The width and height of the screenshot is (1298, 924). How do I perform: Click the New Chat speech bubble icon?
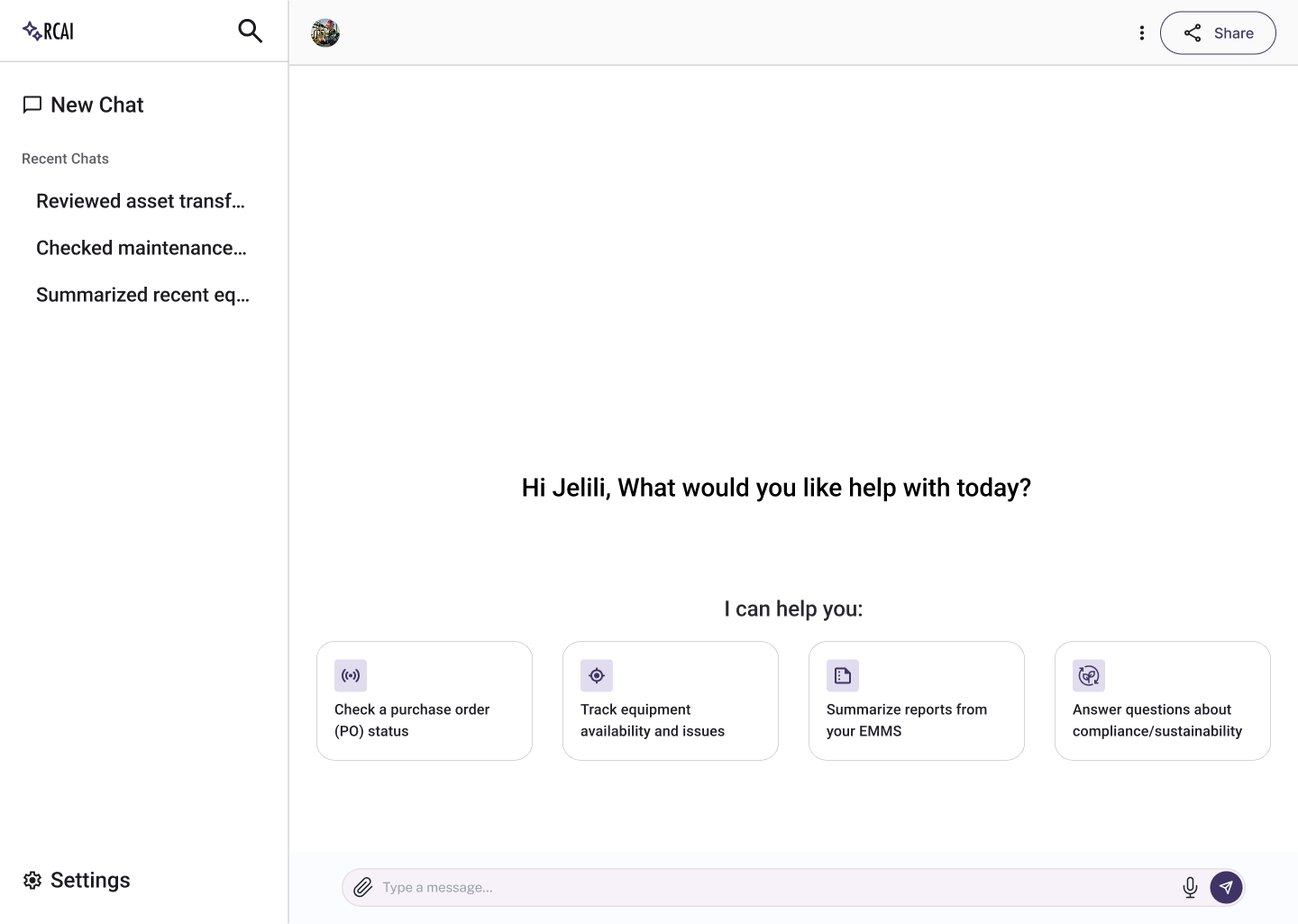tap(32, 105)
